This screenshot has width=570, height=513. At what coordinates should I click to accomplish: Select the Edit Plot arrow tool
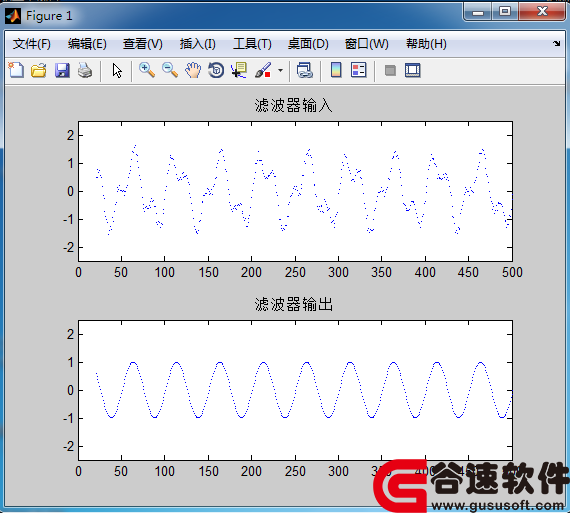pyautogui.click(x=117, y=71)
